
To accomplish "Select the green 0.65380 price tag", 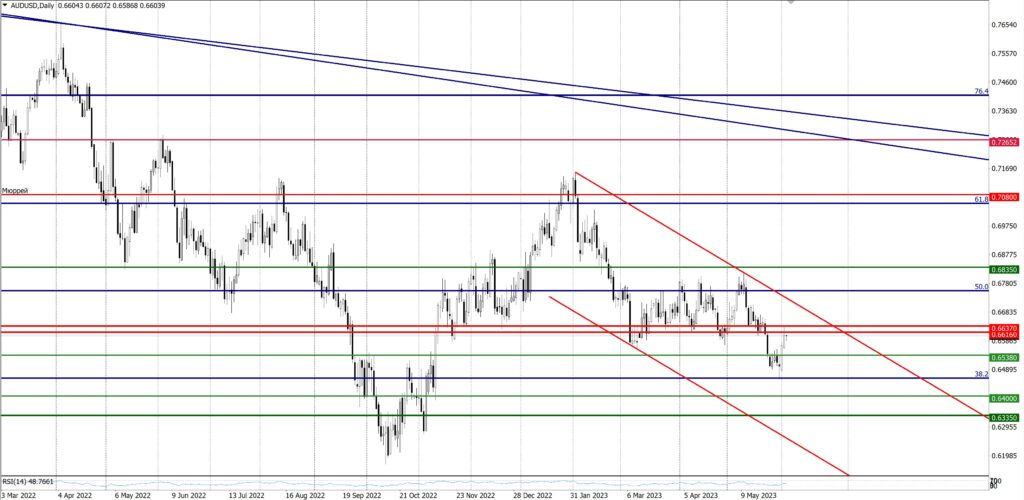I will (1004, 356).
